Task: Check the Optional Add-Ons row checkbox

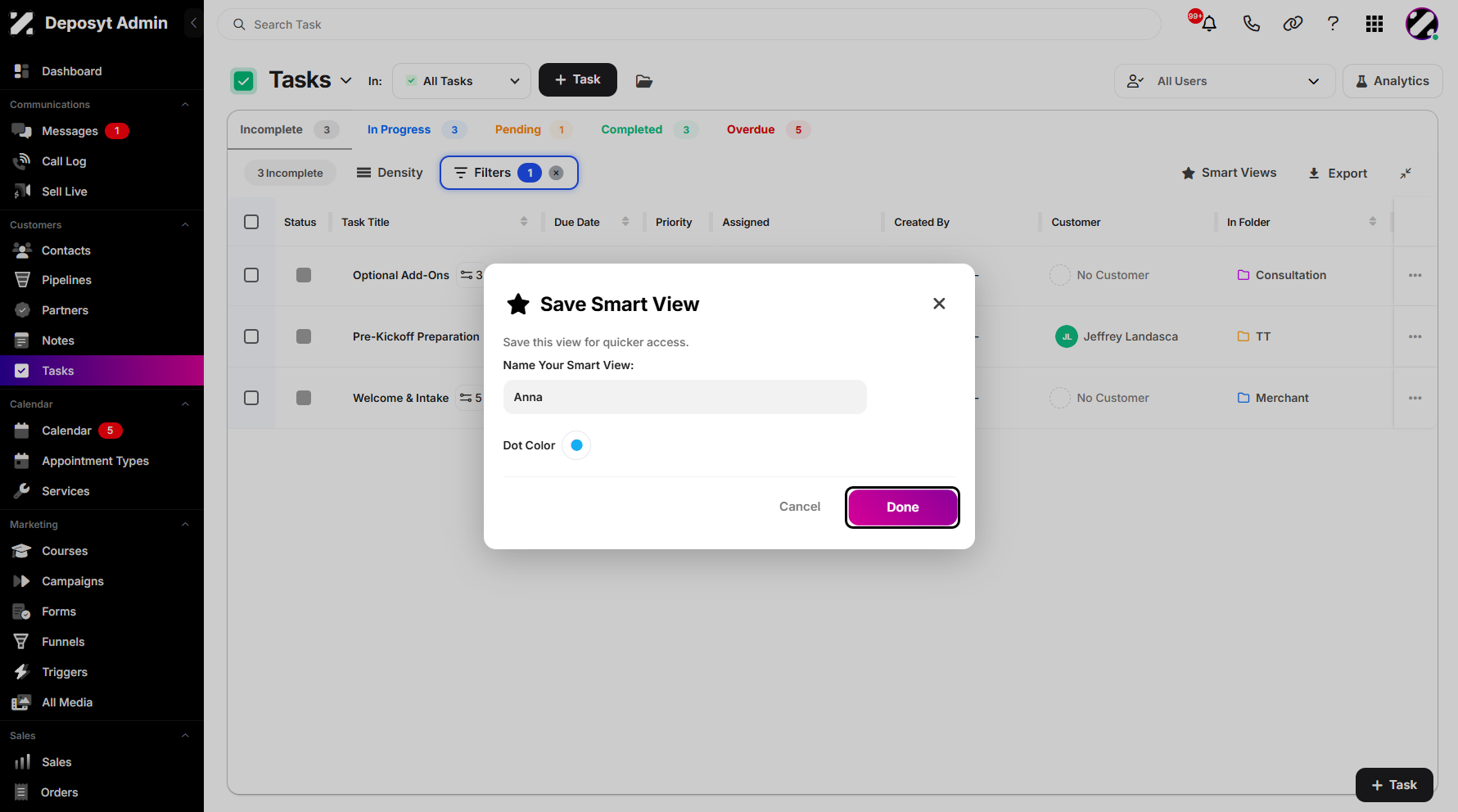Action: coord(251,275)
